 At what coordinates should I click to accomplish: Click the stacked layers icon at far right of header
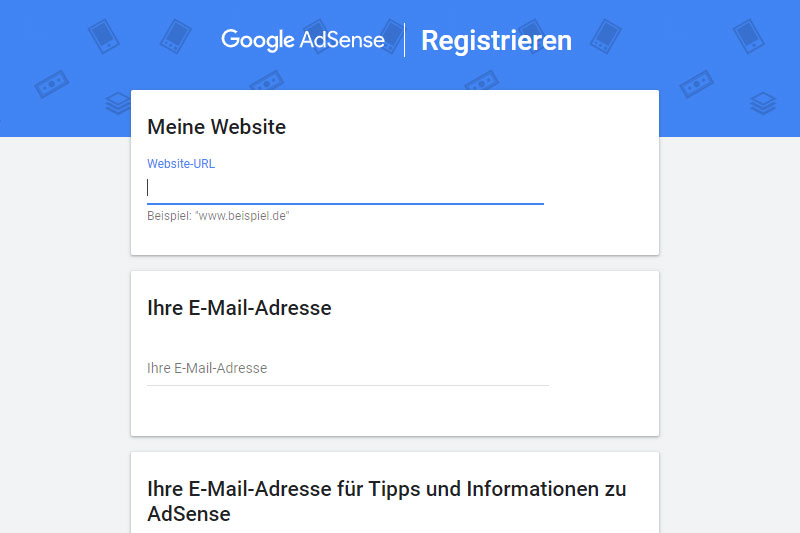coord(763,102)
